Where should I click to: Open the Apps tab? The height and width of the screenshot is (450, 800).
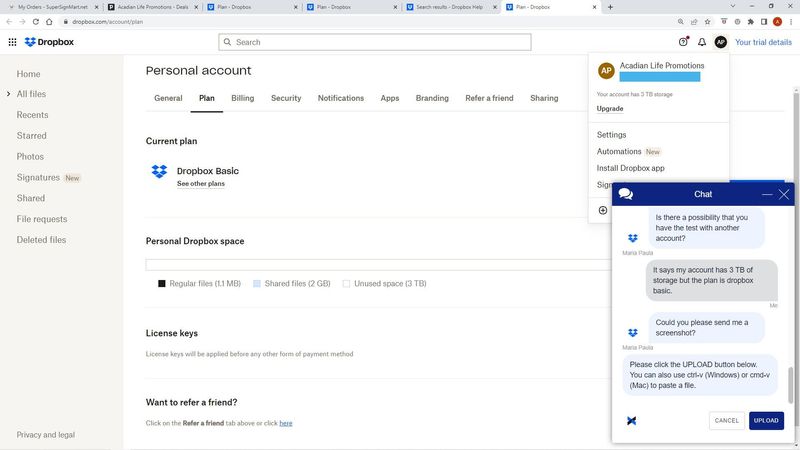tap(390, 98)
